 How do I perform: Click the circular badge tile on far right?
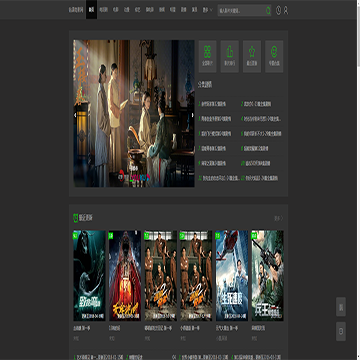point(274,56)
